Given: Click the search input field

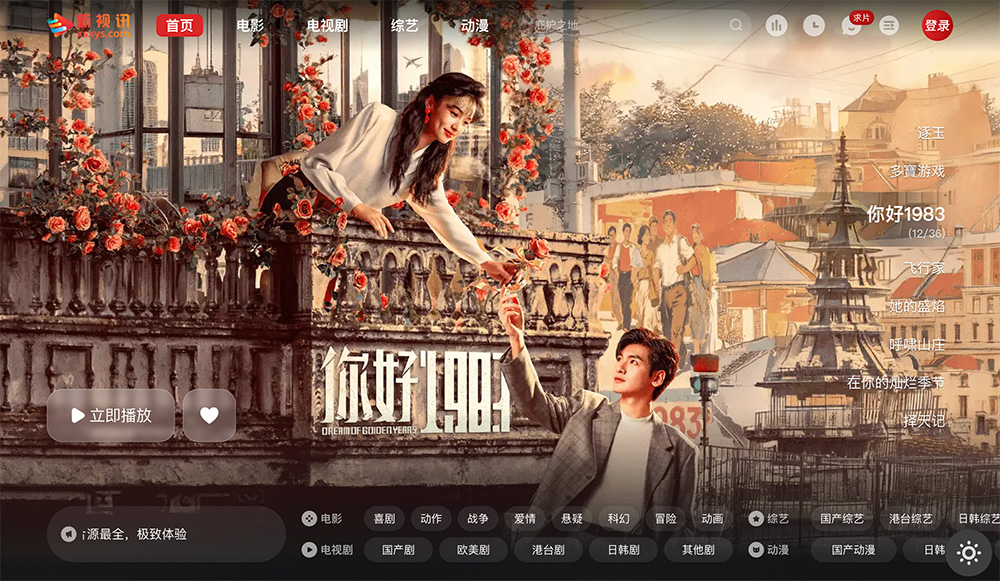Looking at the screenshot, I should [630, 26].
